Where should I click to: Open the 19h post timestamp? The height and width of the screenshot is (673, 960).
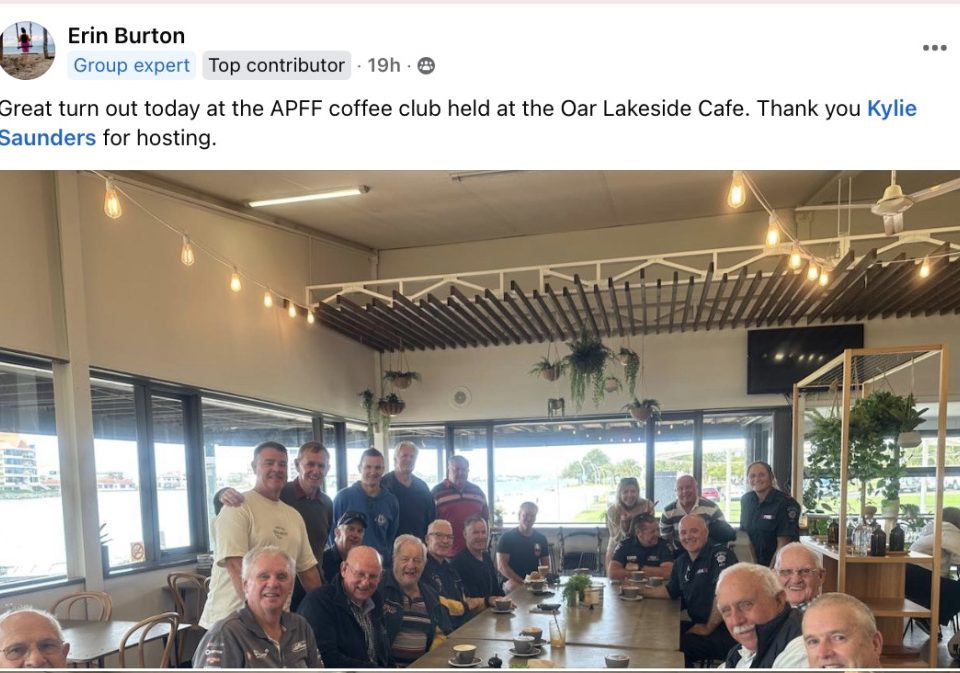(384, 66)
